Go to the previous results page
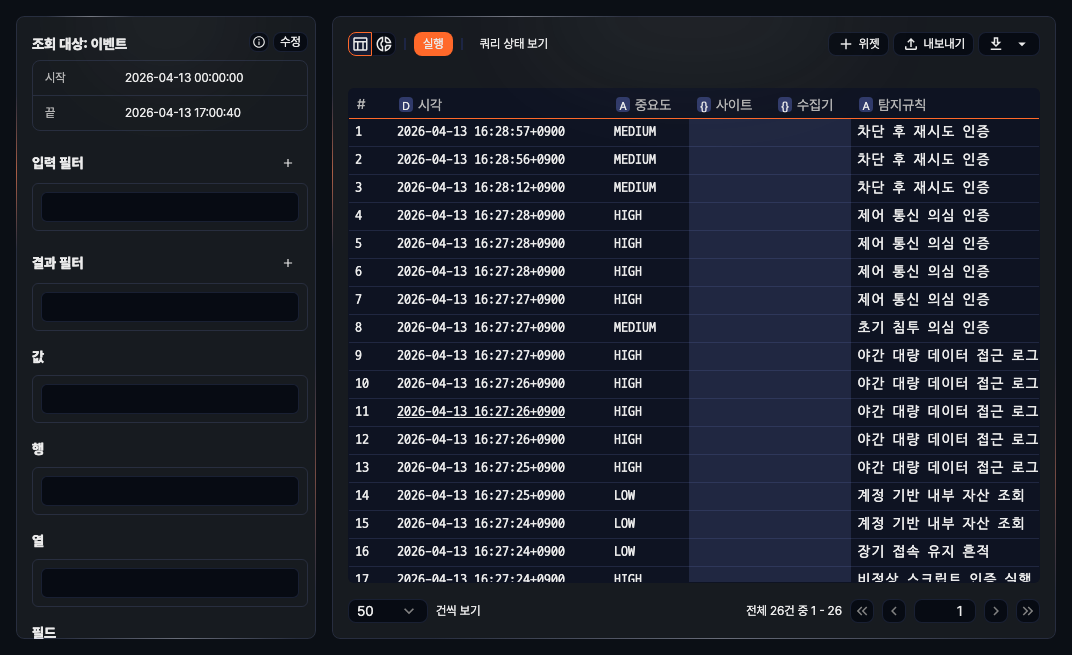 [894, 611]
